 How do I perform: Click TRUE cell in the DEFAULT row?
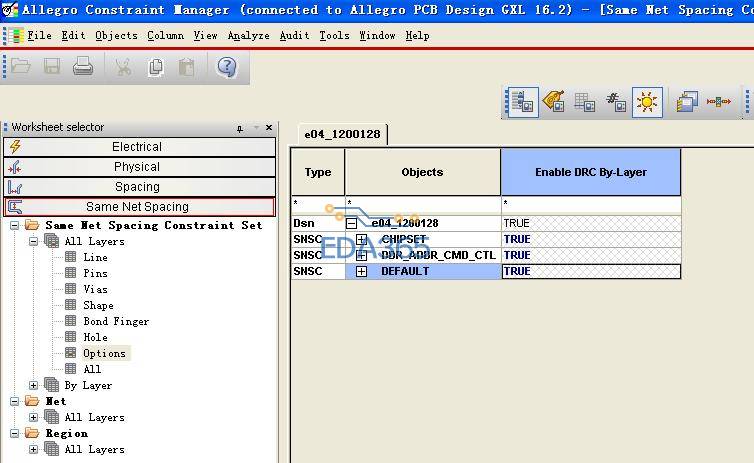click(x=591, y=272)
